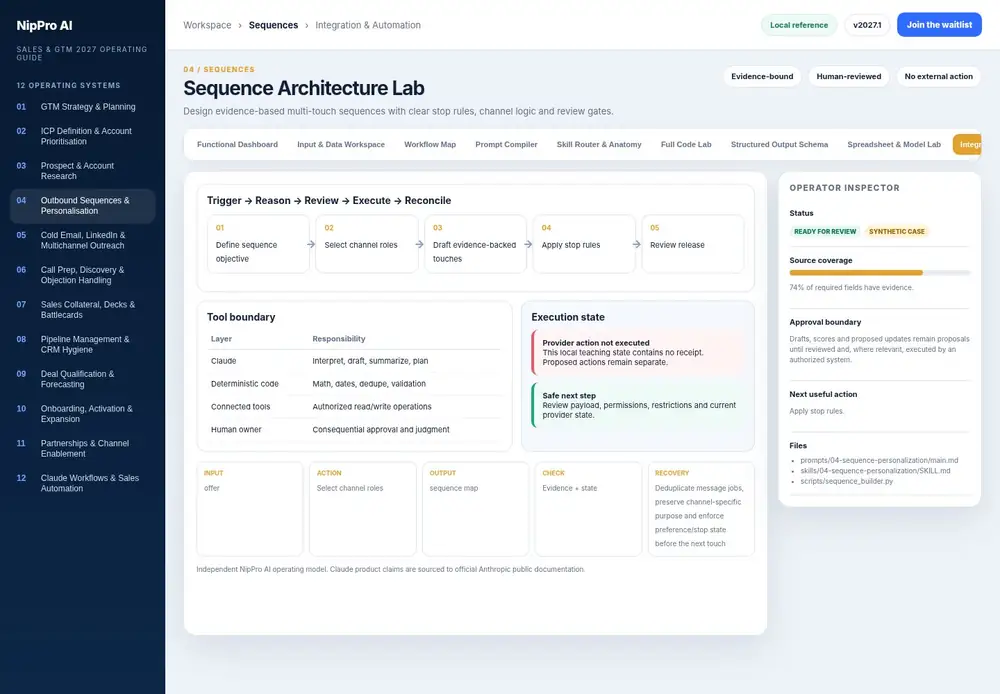Viewport: 1000px width, 694px height.
Task: Switch to Functional Dashboard tab
Action: pyautogui.click(x=237, y=145)
